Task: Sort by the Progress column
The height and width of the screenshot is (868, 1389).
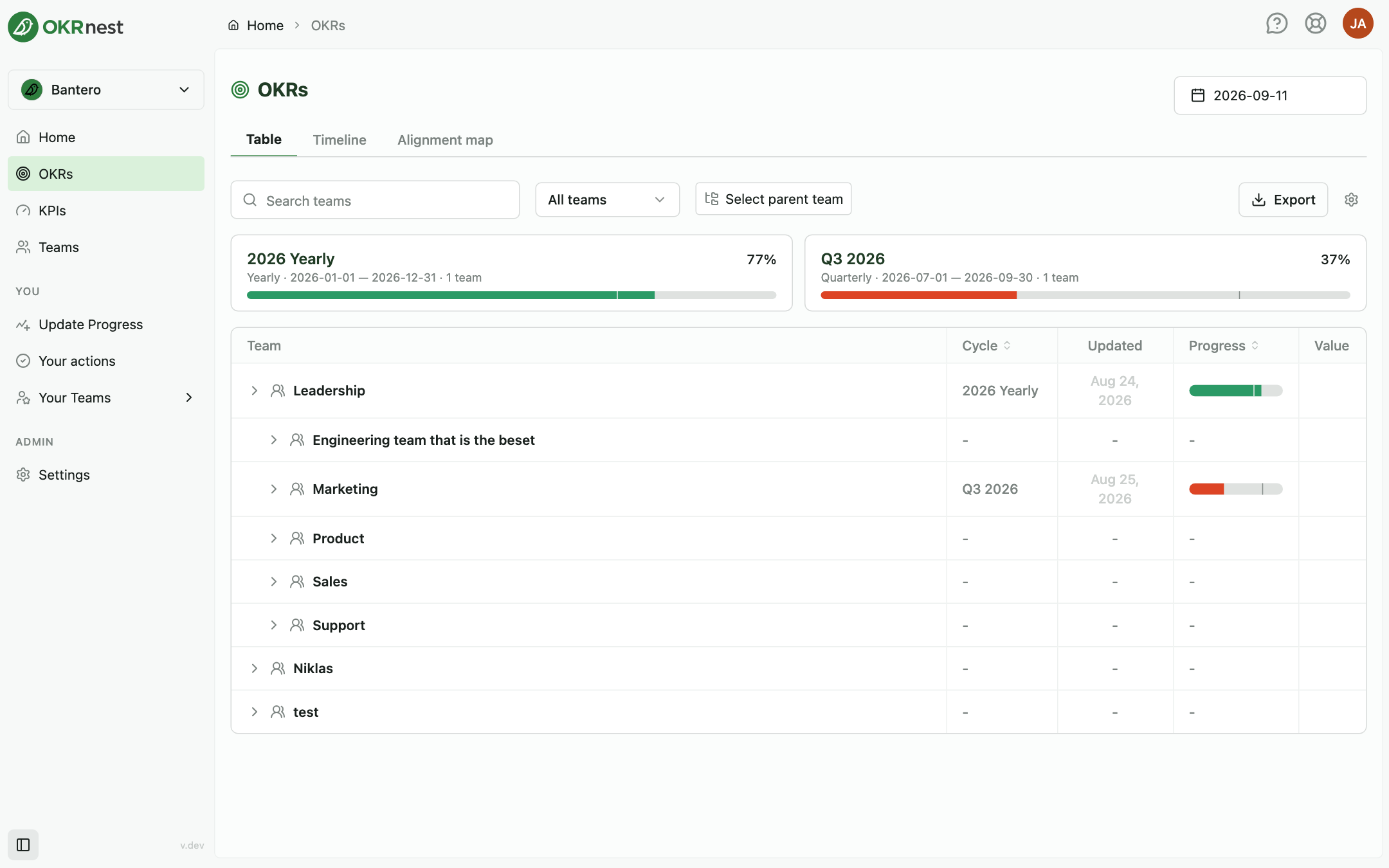Action: (1224, 345)
